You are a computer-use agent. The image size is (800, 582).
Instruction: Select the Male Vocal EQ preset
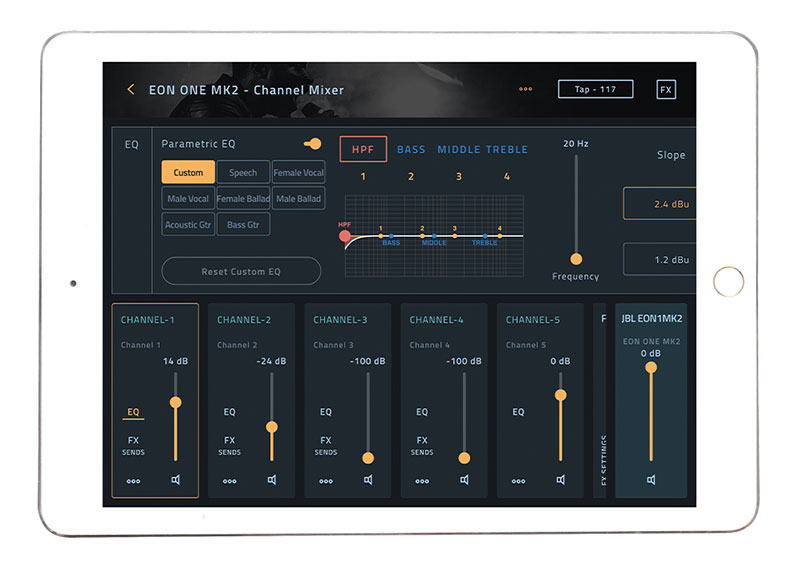click(188, 198)
